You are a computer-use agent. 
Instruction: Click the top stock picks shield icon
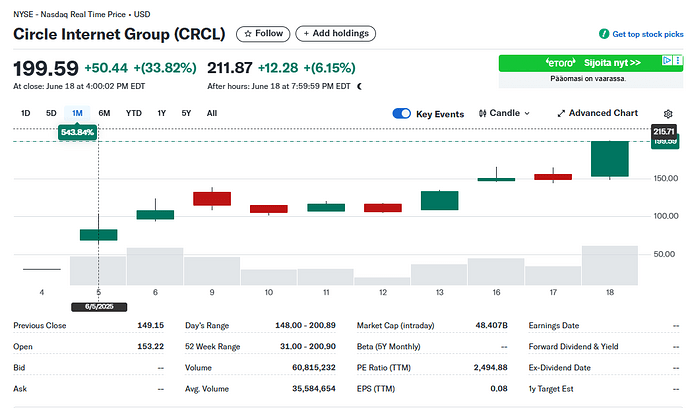coord(604,34)
